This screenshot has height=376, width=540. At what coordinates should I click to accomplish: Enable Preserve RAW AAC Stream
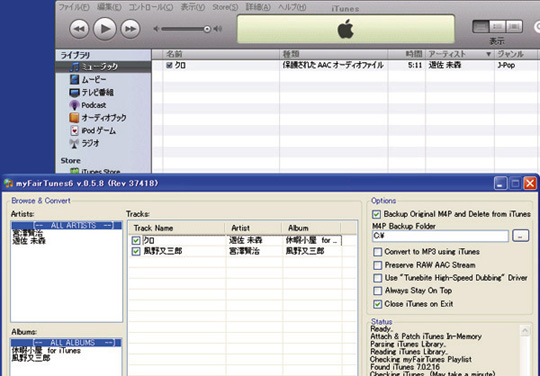click(x=378, y=265)
